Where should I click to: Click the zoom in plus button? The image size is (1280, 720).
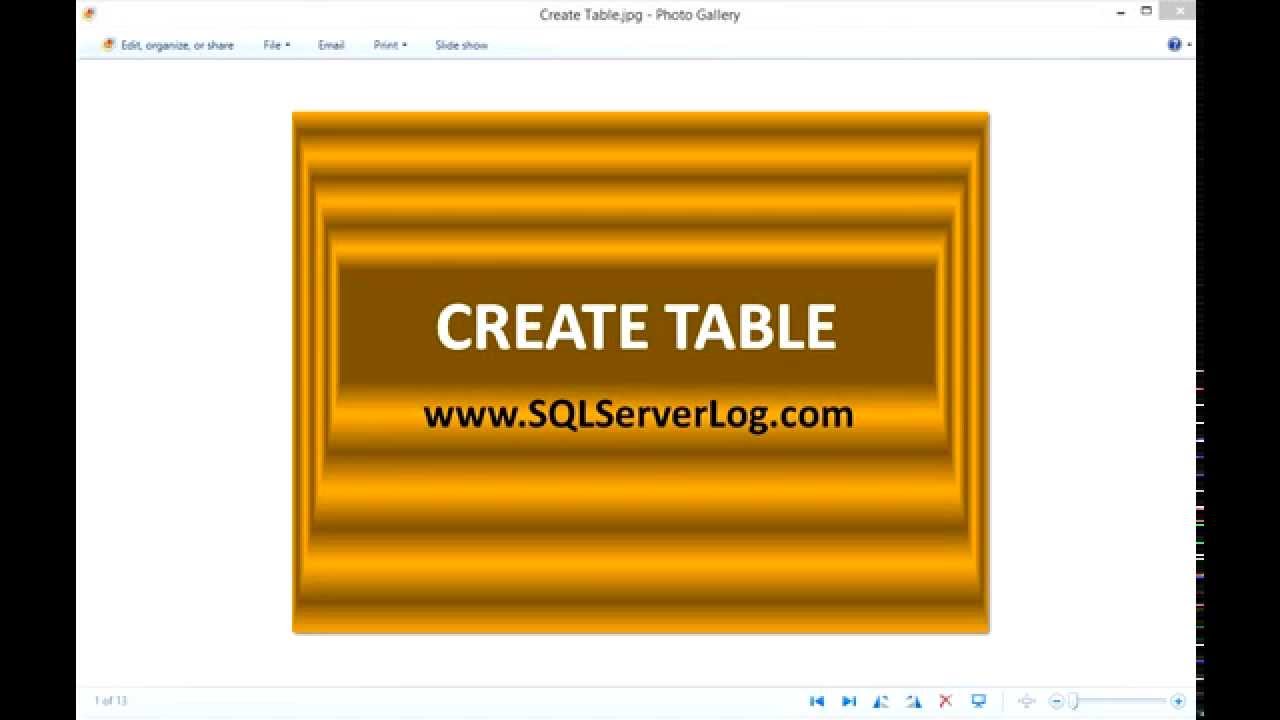click(1178, 701)
